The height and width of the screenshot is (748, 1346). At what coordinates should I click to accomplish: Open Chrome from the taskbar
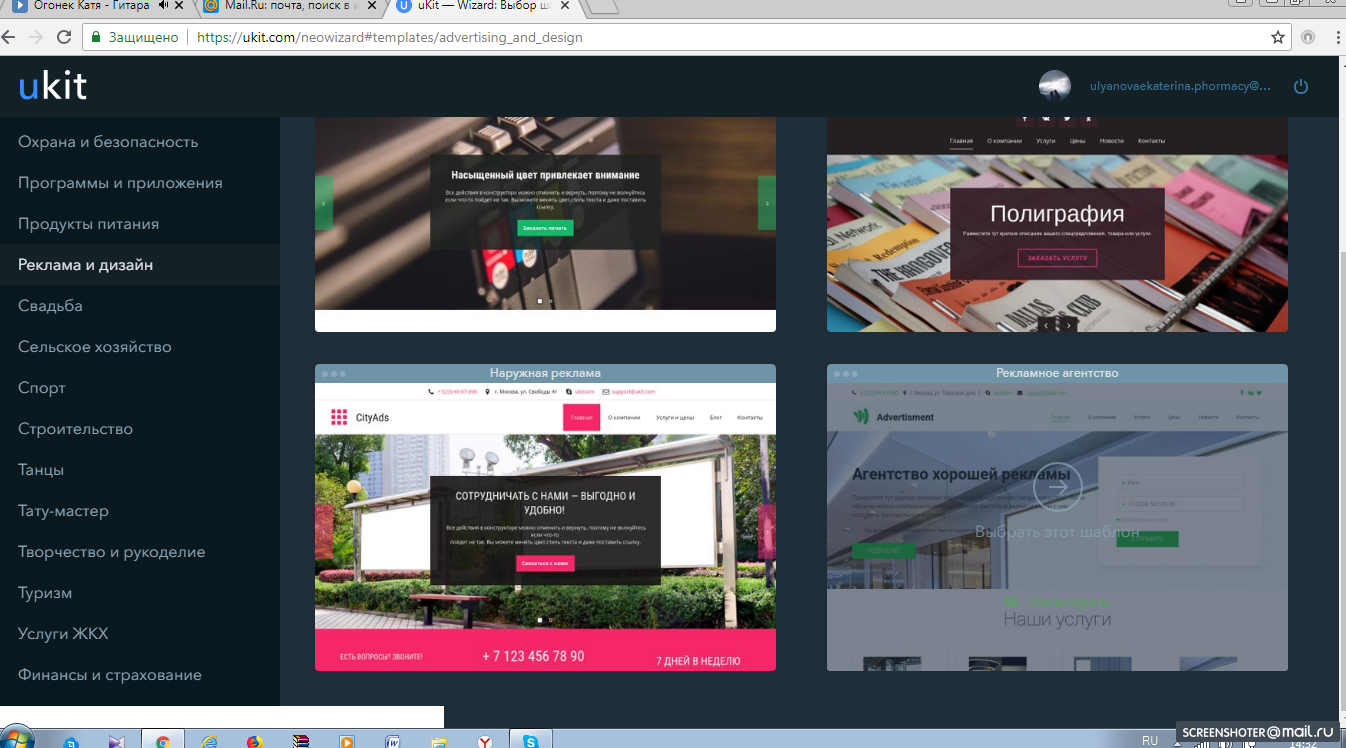[162, 741]
